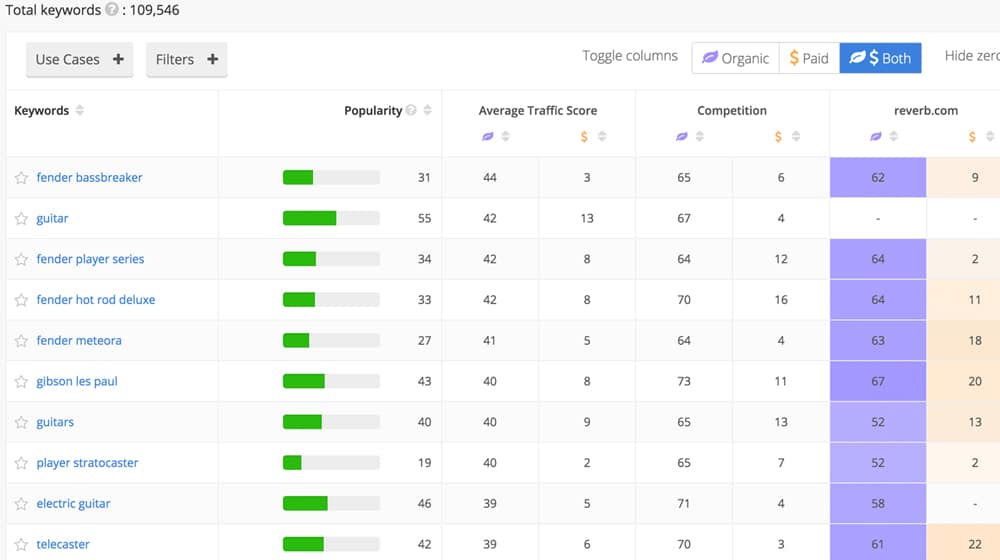This screenshot has height=560, width=1000.
Task: Star the guitars keyword row
Action: [21, 423]
